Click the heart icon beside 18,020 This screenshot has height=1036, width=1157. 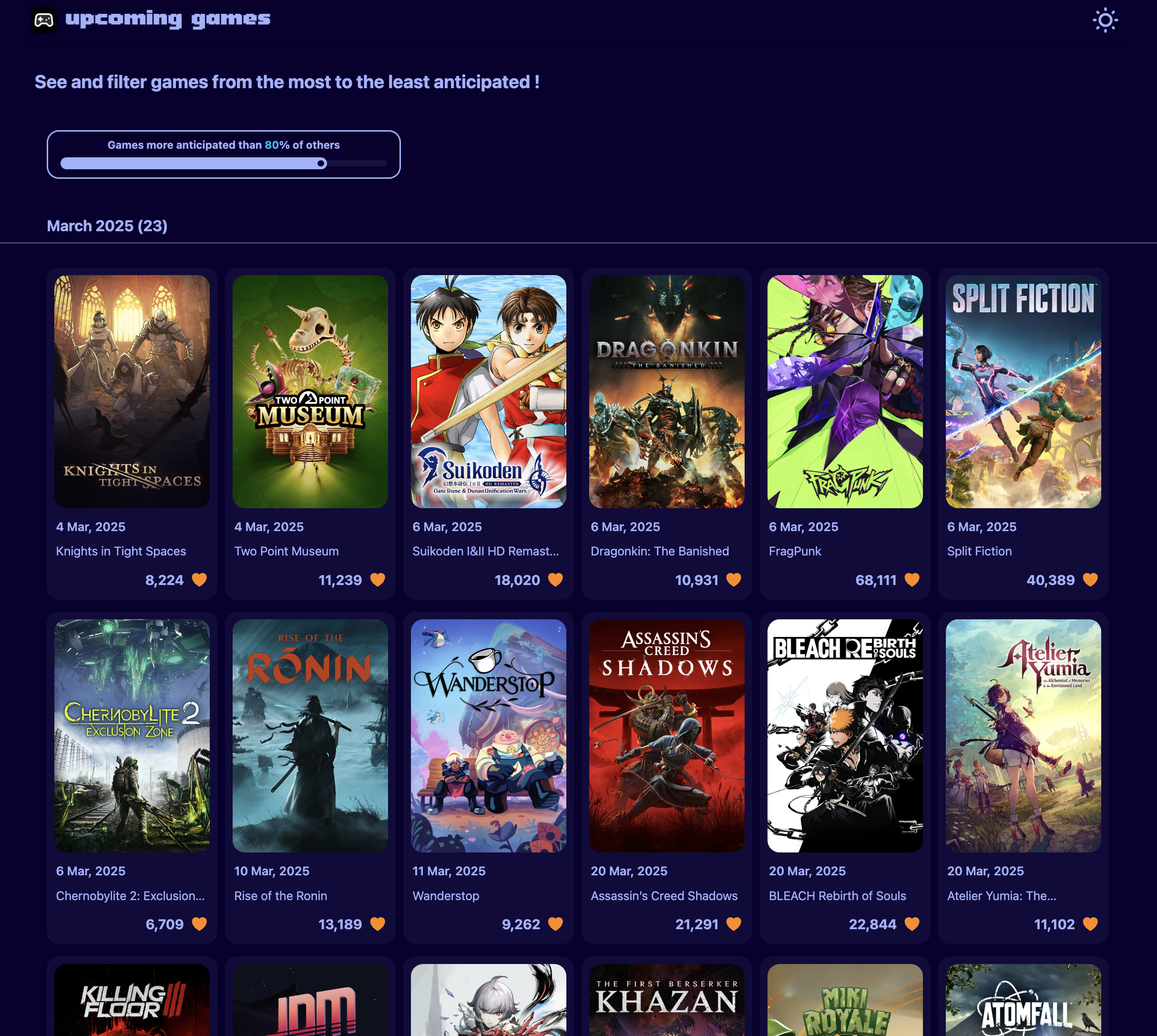[555, 579]
